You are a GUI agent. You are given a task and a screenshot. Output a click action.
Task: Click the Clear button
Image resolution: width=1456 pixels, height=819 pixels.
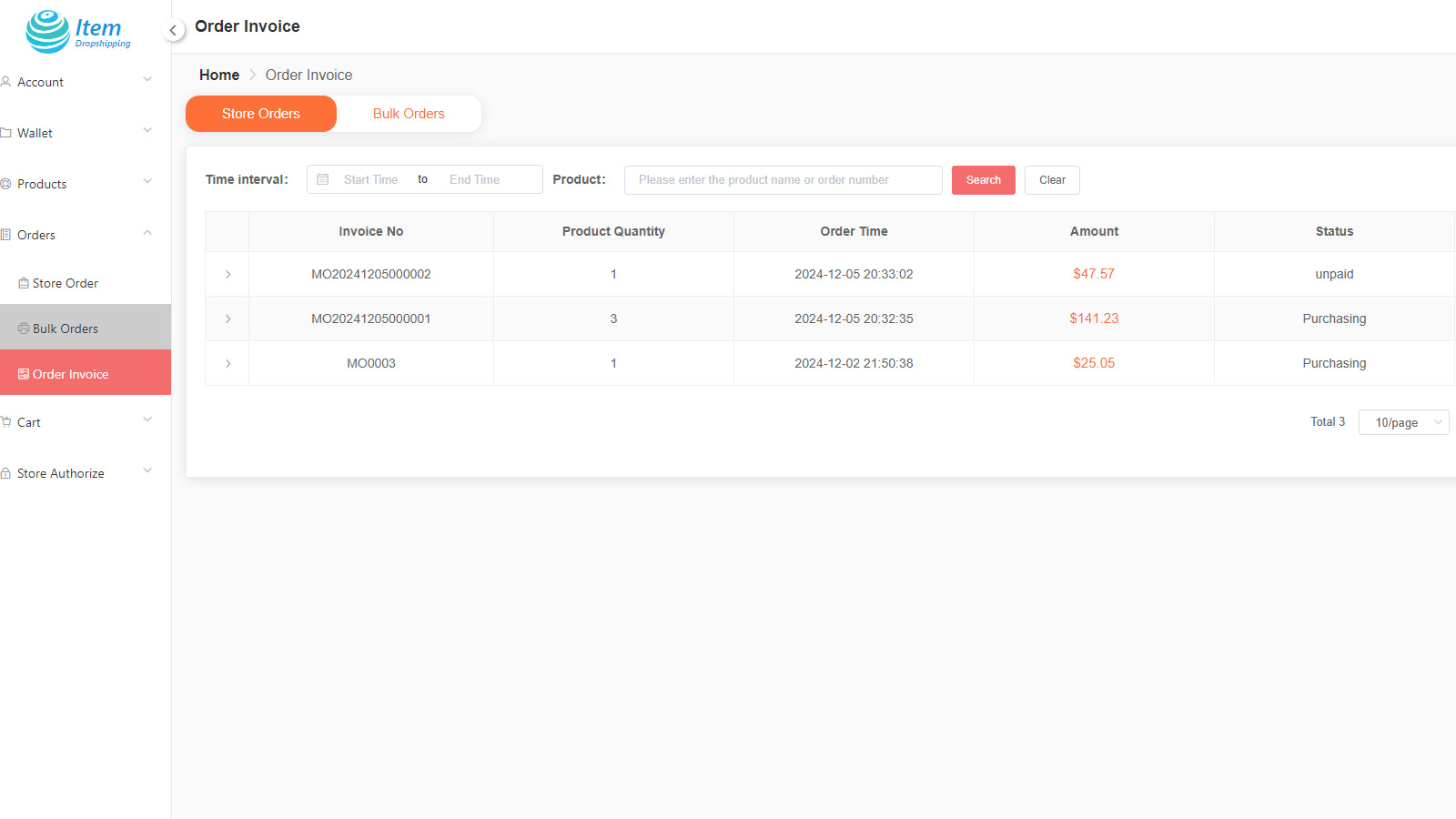pos(1052,180)
